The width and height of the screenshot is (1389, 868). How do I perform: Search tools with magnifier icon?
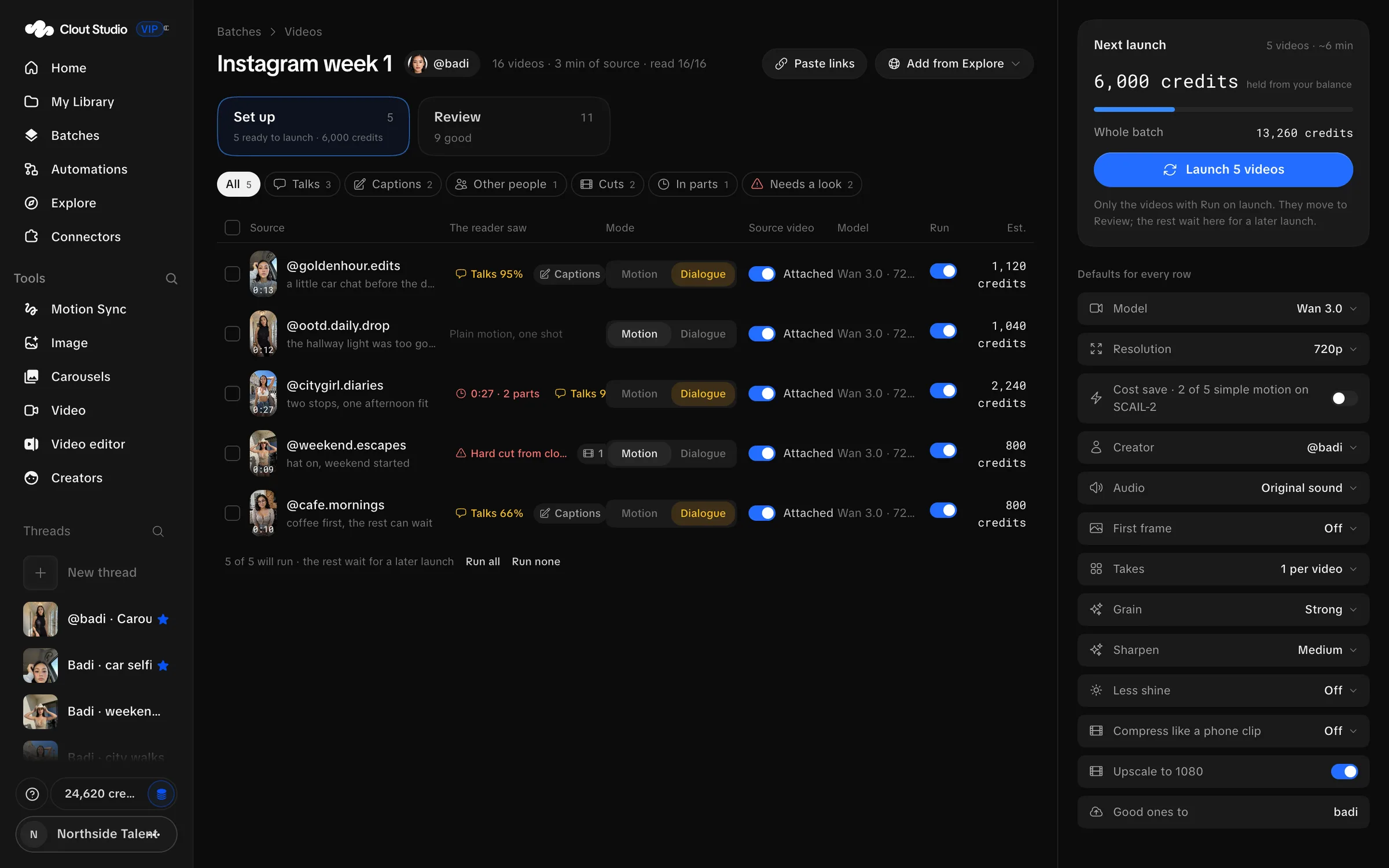pyautogui.click(x=171, y=278)
